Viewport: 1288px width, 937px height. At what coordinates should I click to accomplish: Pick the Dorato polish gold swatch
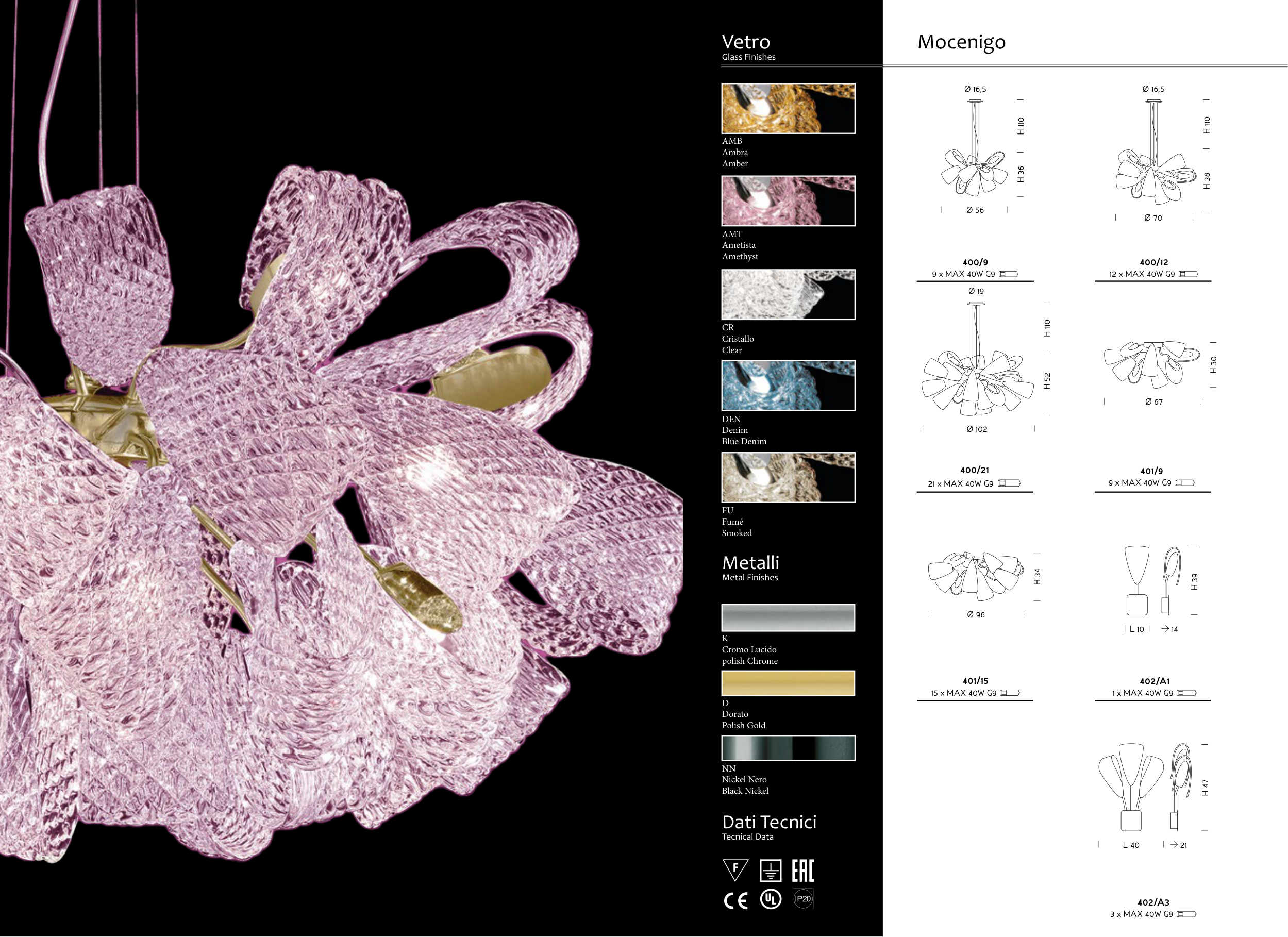pos(788,683)
